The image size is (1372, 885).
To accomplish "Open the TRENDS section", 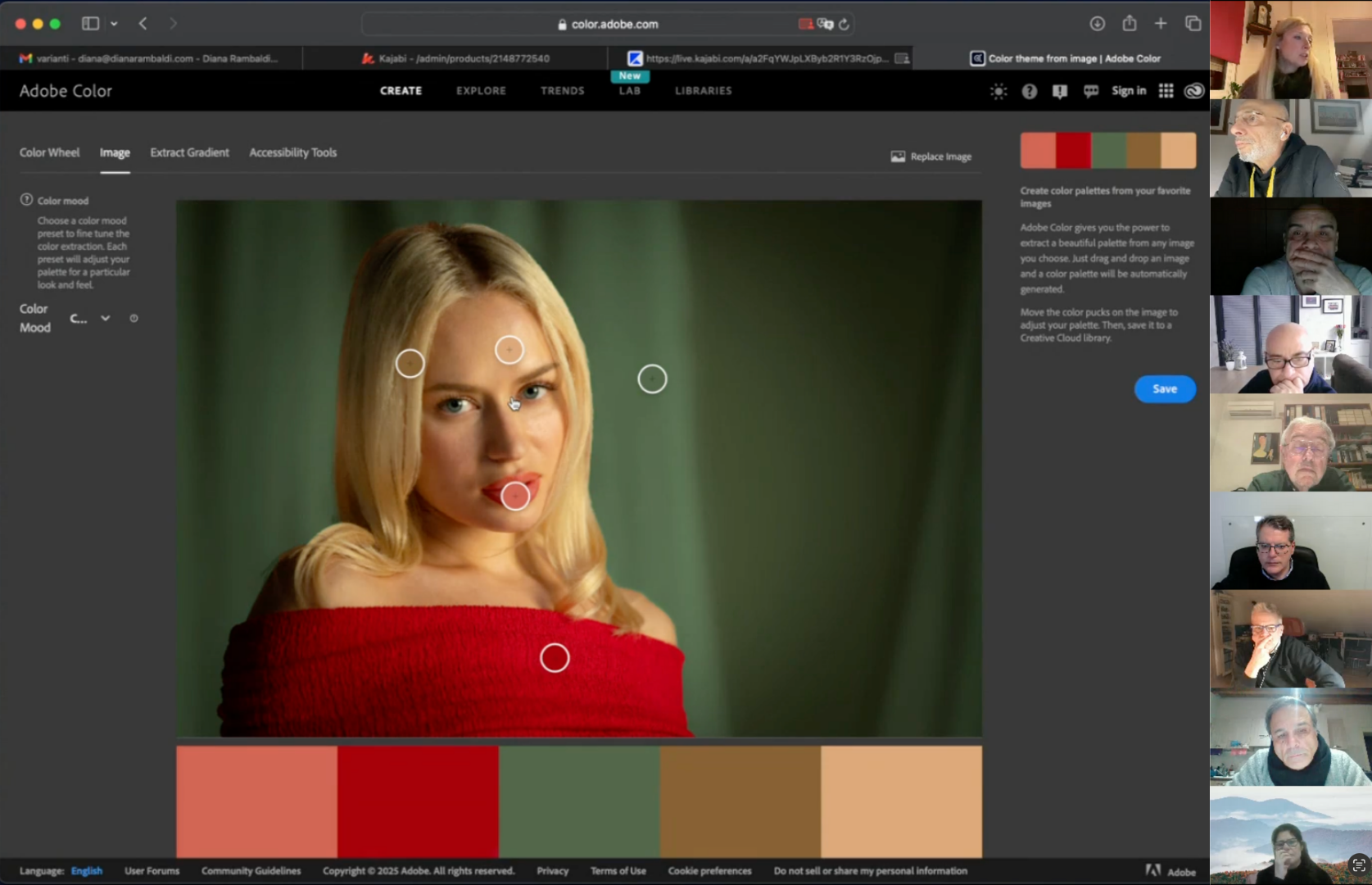I will click(x=563, y=91).
